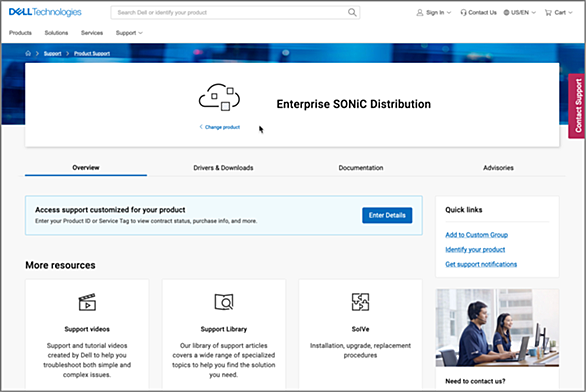This screenshot has width=586, height=392.
Task: Open the Solutions menu
Action: [x=56, y=33]
